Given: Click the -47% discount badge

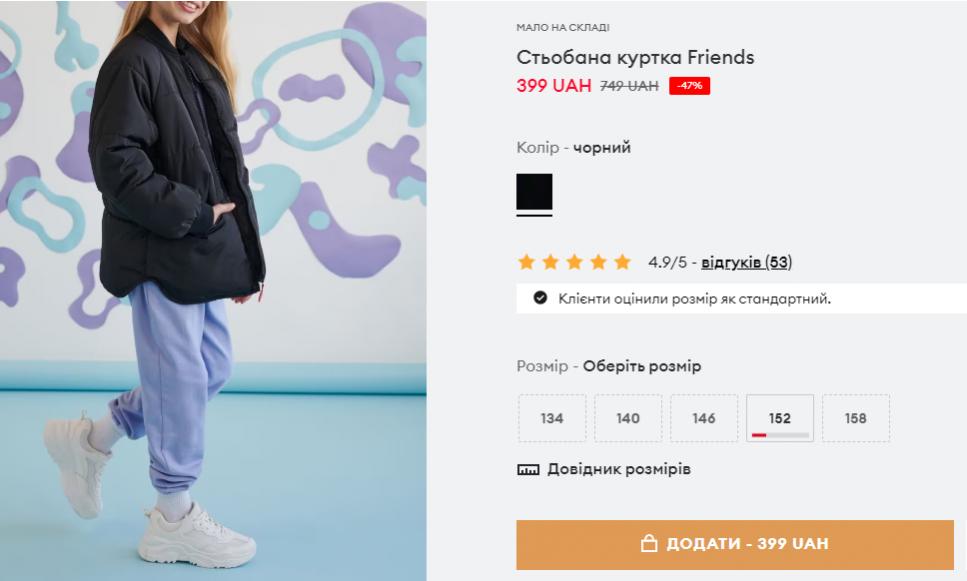Looking at the screenshot, I should pos(689,86).
